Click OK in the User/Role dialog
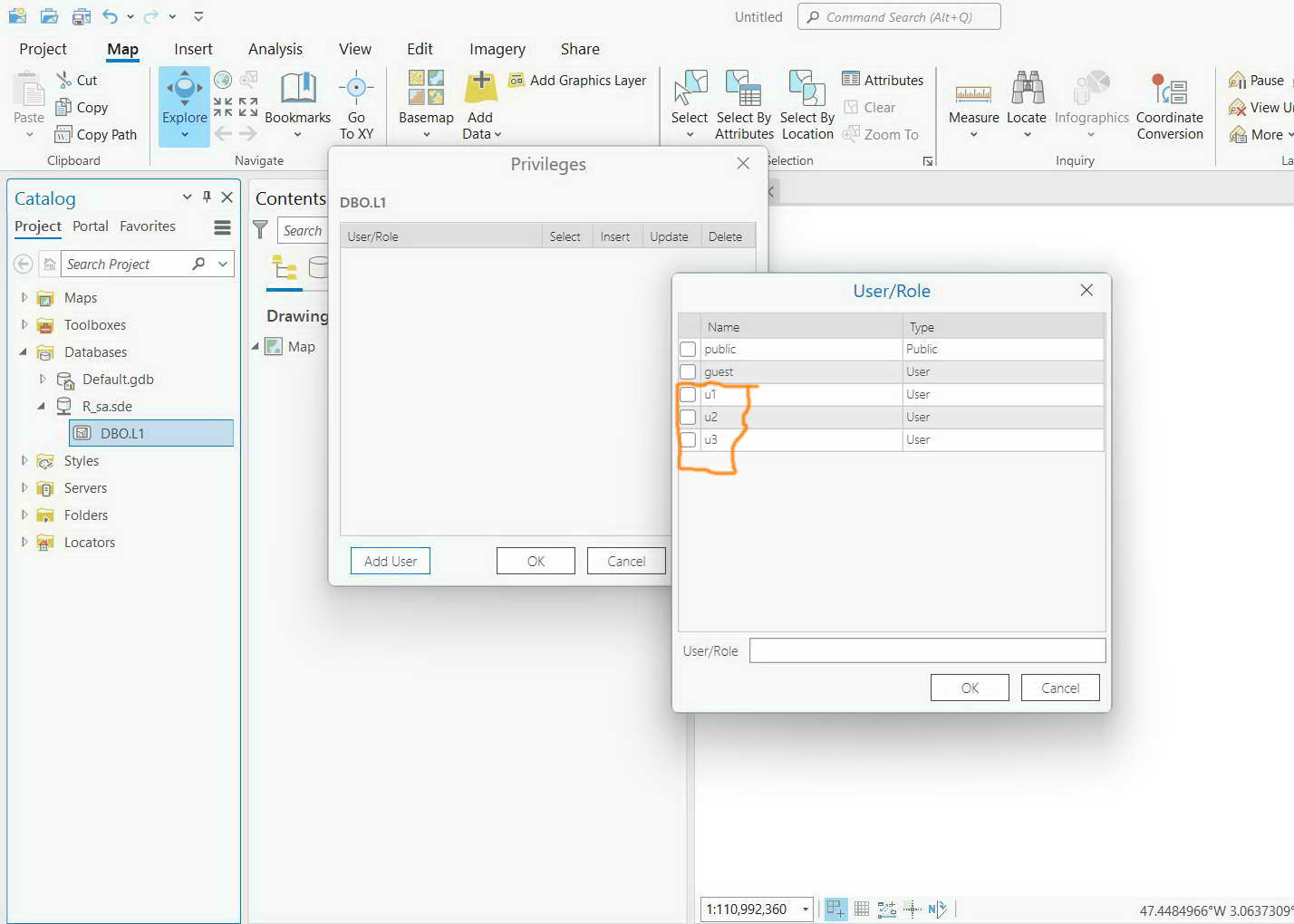Image resolution: width=1294 pixels, height=924 pixels. pyautogui.click(x=970, y=688)
